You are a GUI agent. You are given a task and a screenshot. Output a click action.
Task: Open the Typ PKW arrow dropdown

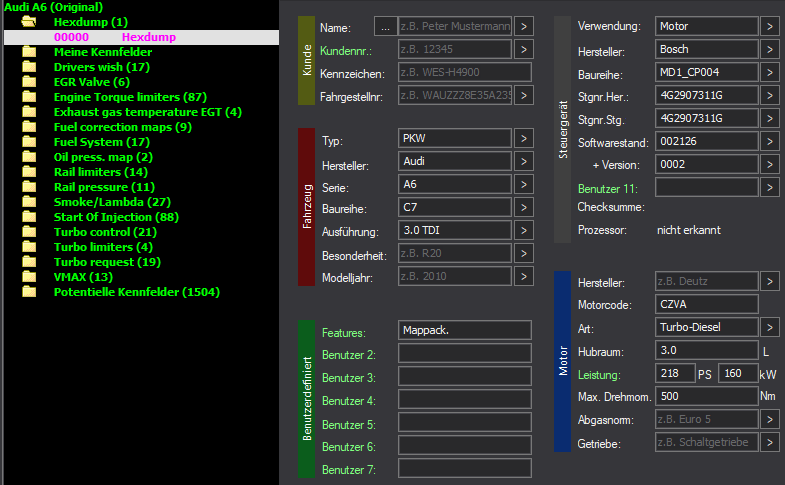[524, 138]
